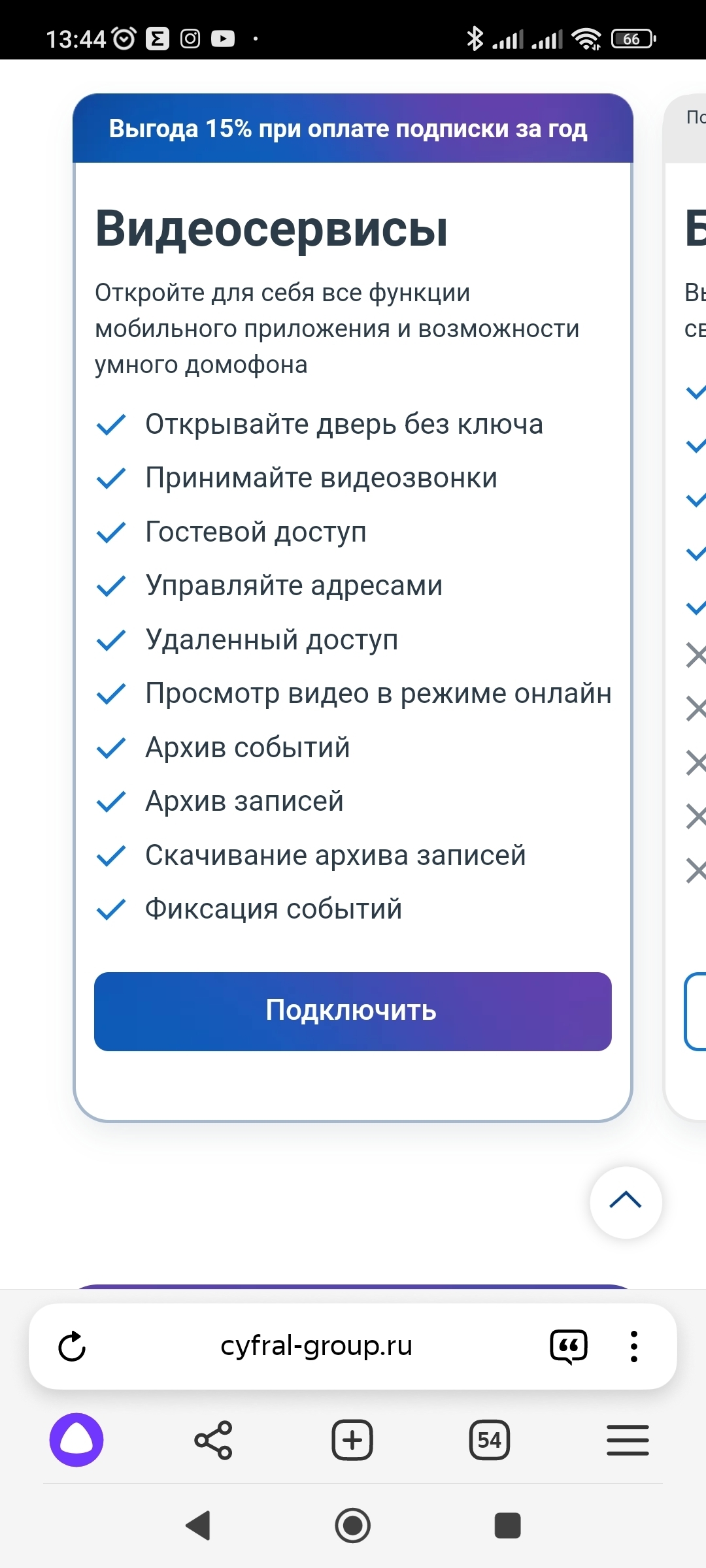Tap the Выгода 15% promo banner

coord(353,129)
